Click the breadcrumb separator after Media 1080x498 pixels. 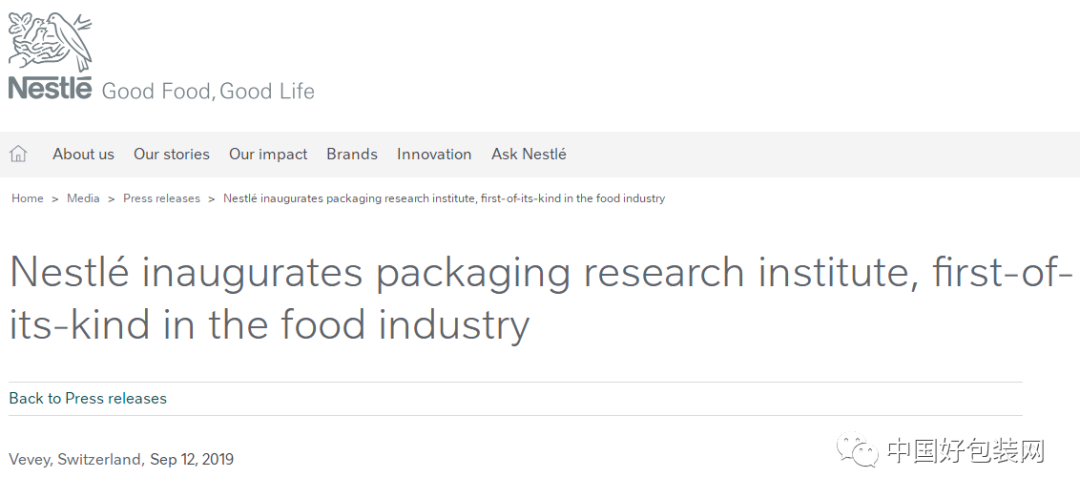point(112,199)
